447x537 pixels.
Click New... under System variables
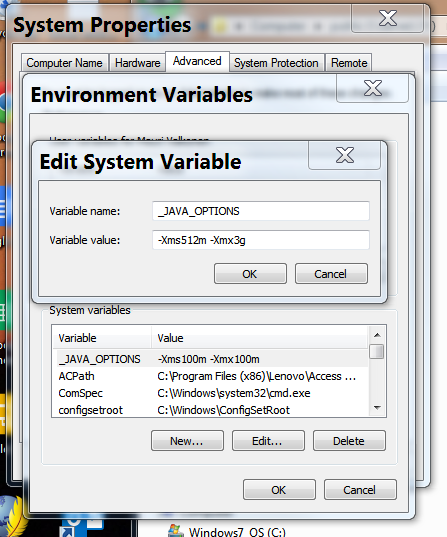pos(187,441)
